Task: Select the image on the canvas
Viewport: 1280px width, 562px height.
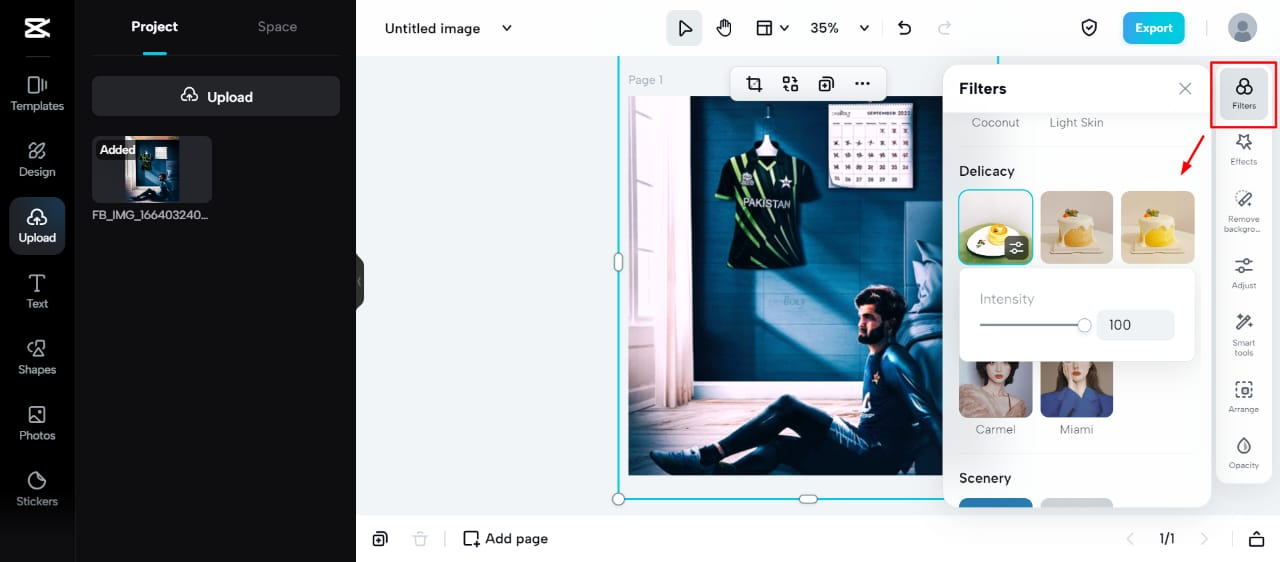Action: [x=785, y=285]
